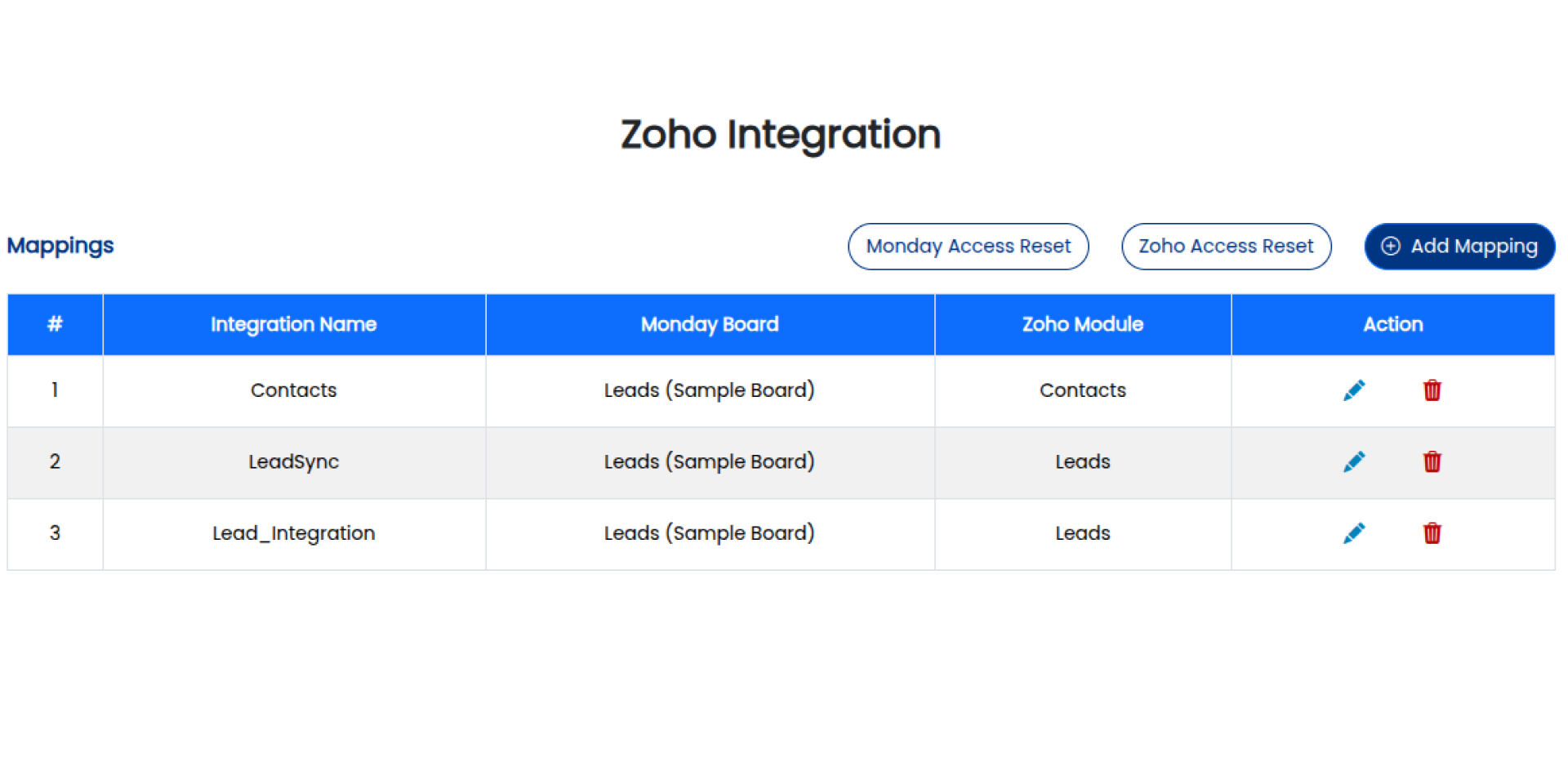Viewport: 1568px width, 784px height.
Task: Click the Lead_Integration name cell
Action: [x=294, y=533]
